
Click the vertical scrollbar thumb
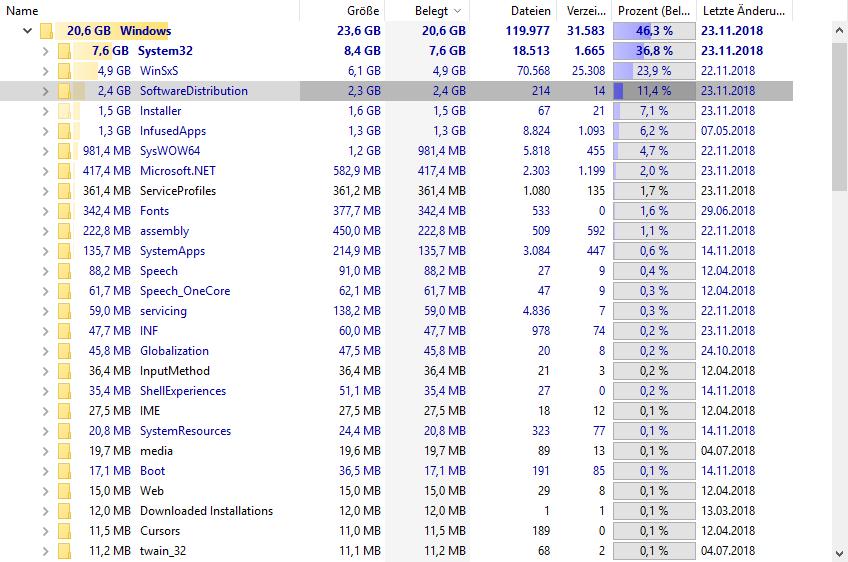[839, 115]
